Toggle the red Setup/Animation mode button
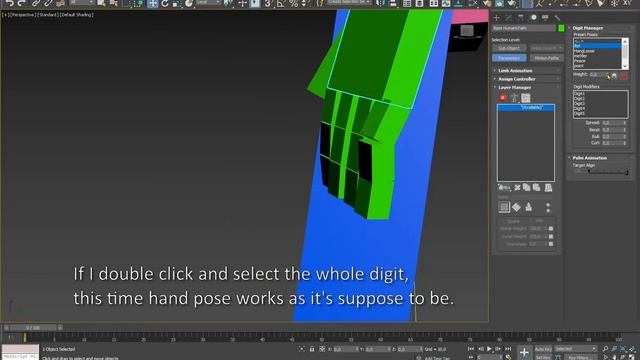 click(503, 98)
